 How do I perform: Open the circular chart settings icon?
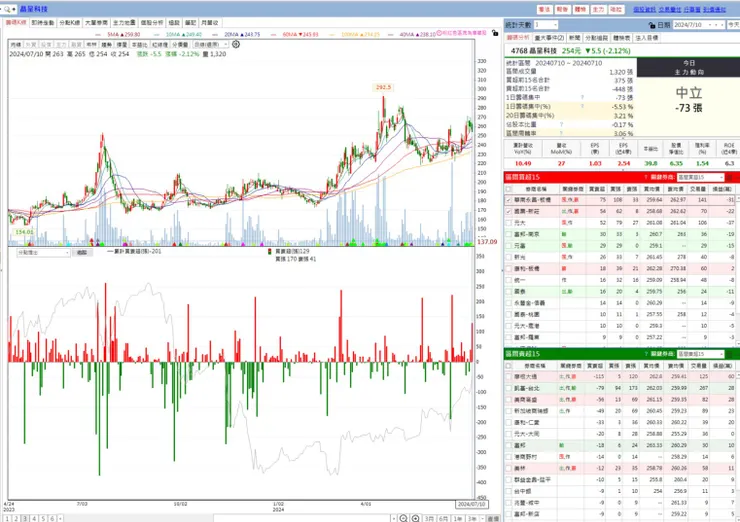coord(235,44)
